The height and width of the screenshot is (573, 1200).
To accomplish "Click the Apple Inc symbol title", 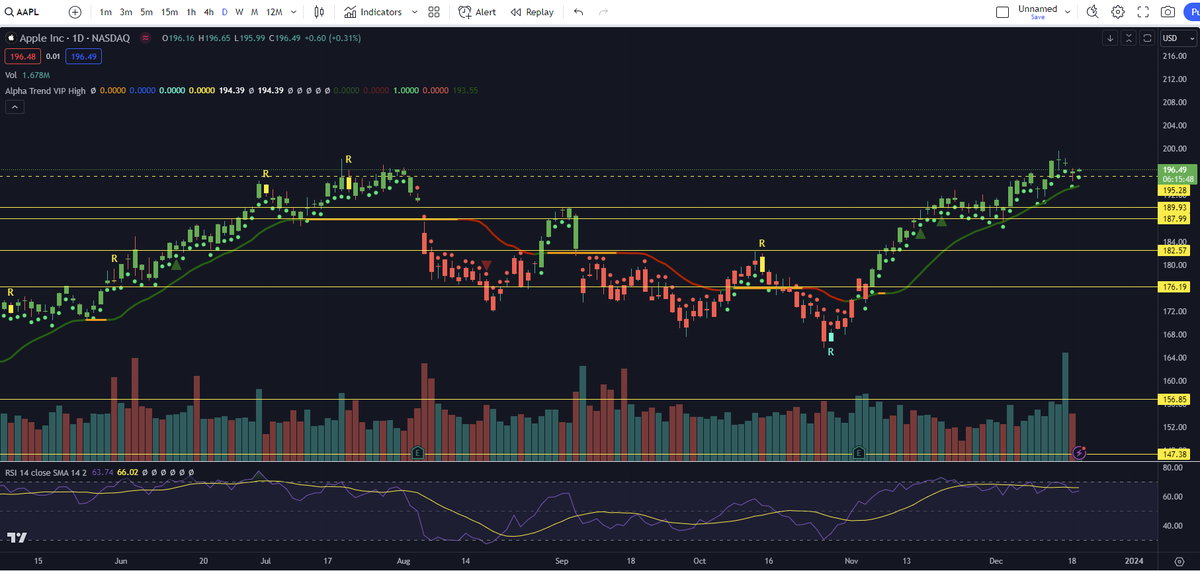I will tap(77, 38).
